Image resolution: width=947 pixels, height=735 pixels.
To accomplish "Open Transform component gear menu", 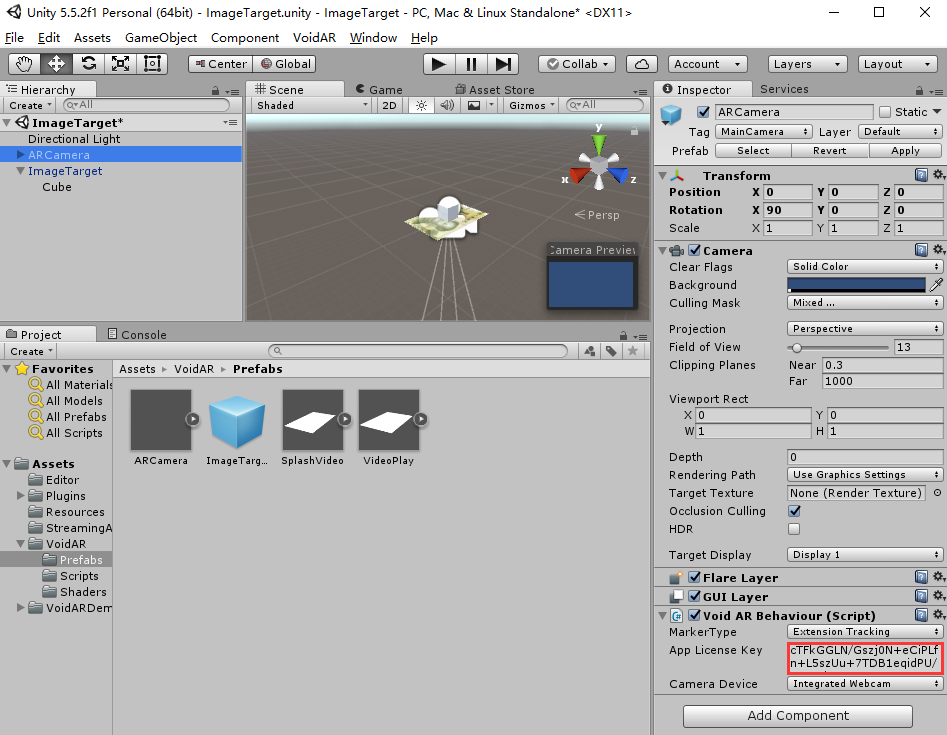I will [x=939, y=175].
